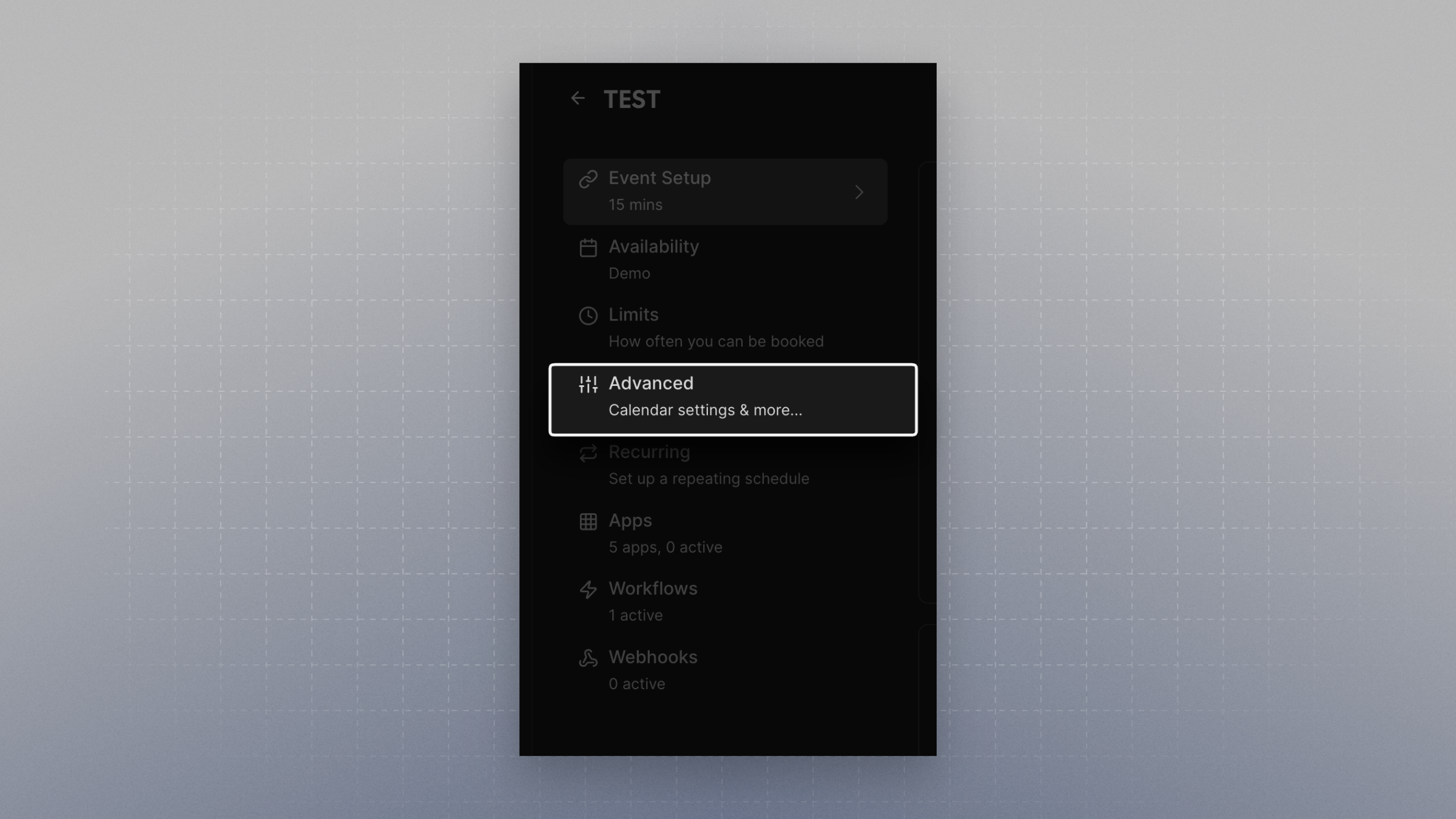Click the webhook icon beside Webhooks
The image size is (1456, 819).
[x=588, y=658]
